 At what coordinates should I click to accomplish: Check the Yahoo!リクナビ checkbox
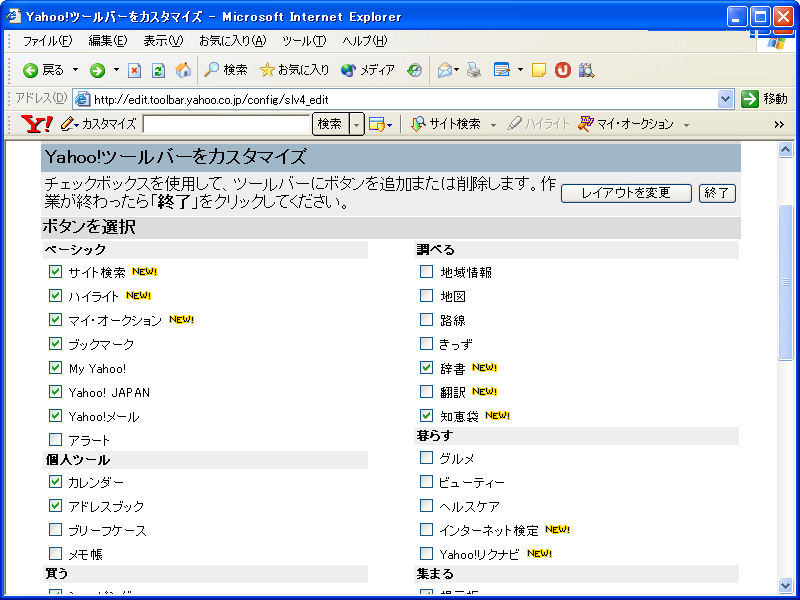(x=426, y=553)
